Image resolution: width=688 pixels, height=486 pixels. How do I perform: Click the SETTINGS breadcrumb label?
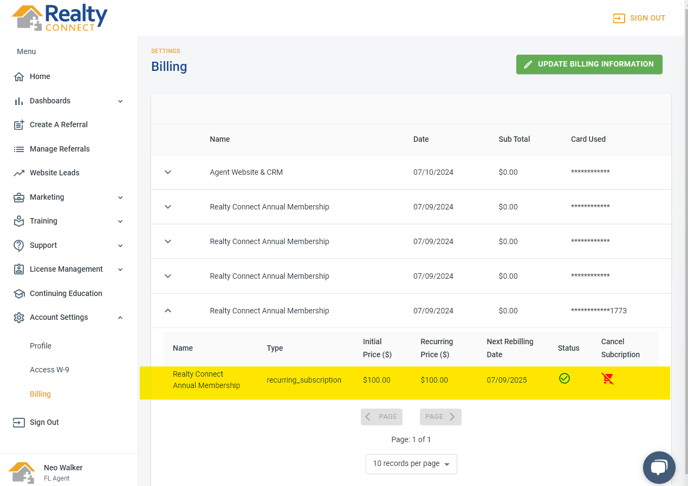[165, 51]
